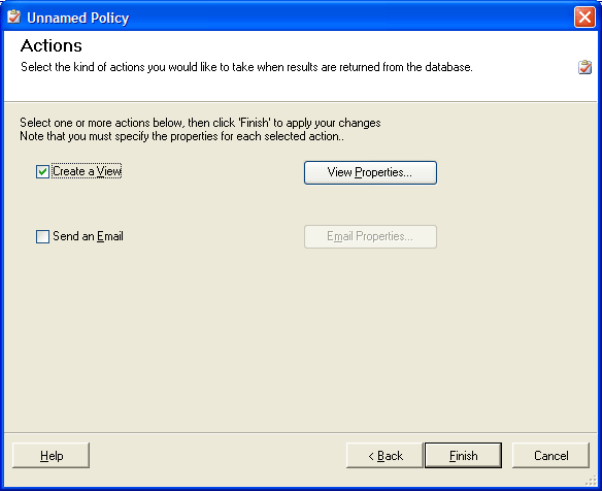Enable the Send an Email checkbox
The height and width of the screenshot is (491, 602).
click(x=42, y=237)
